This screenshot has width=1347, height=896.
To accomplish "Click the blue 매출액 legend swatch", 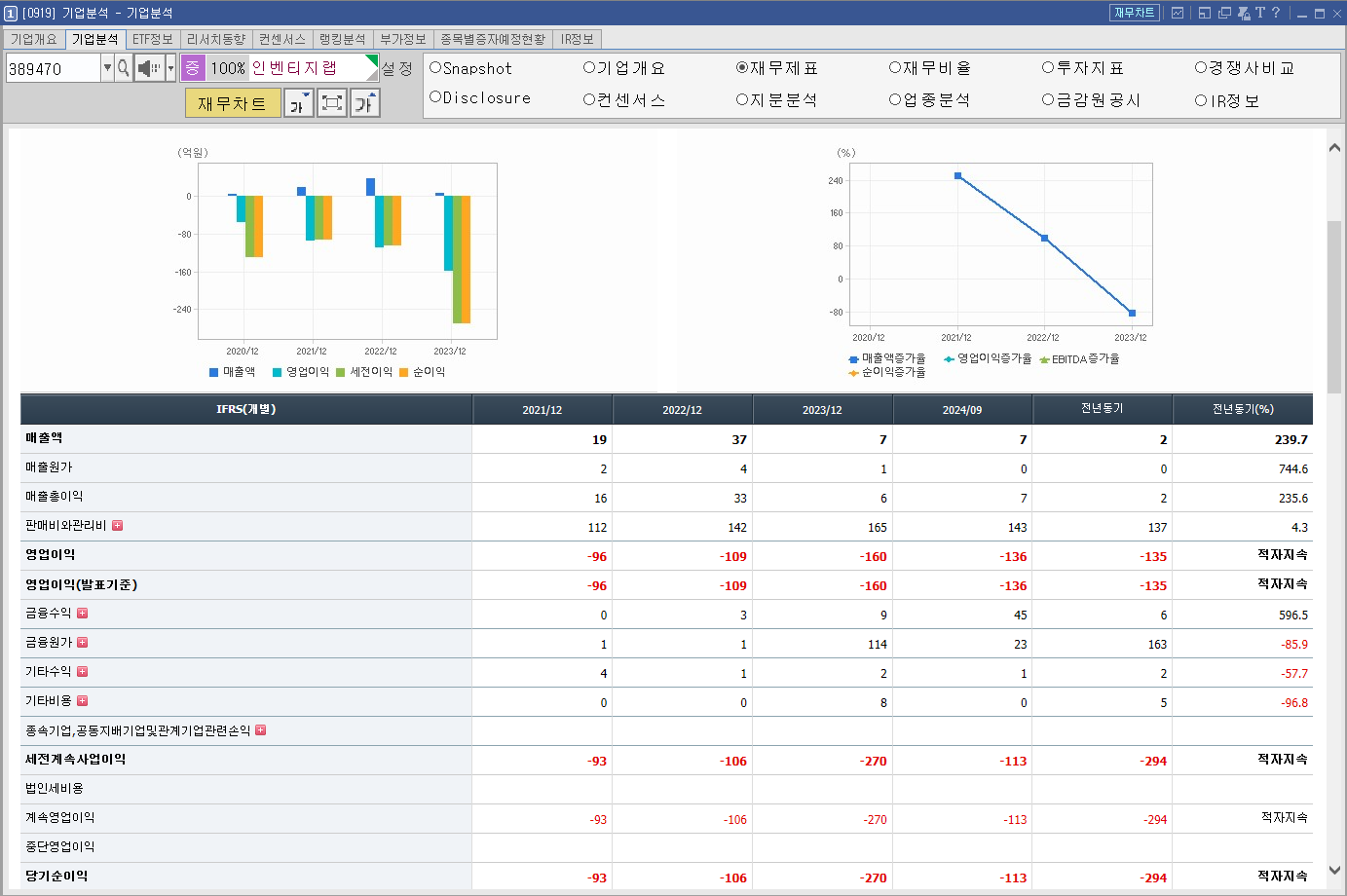I will (x=214, y=372).
